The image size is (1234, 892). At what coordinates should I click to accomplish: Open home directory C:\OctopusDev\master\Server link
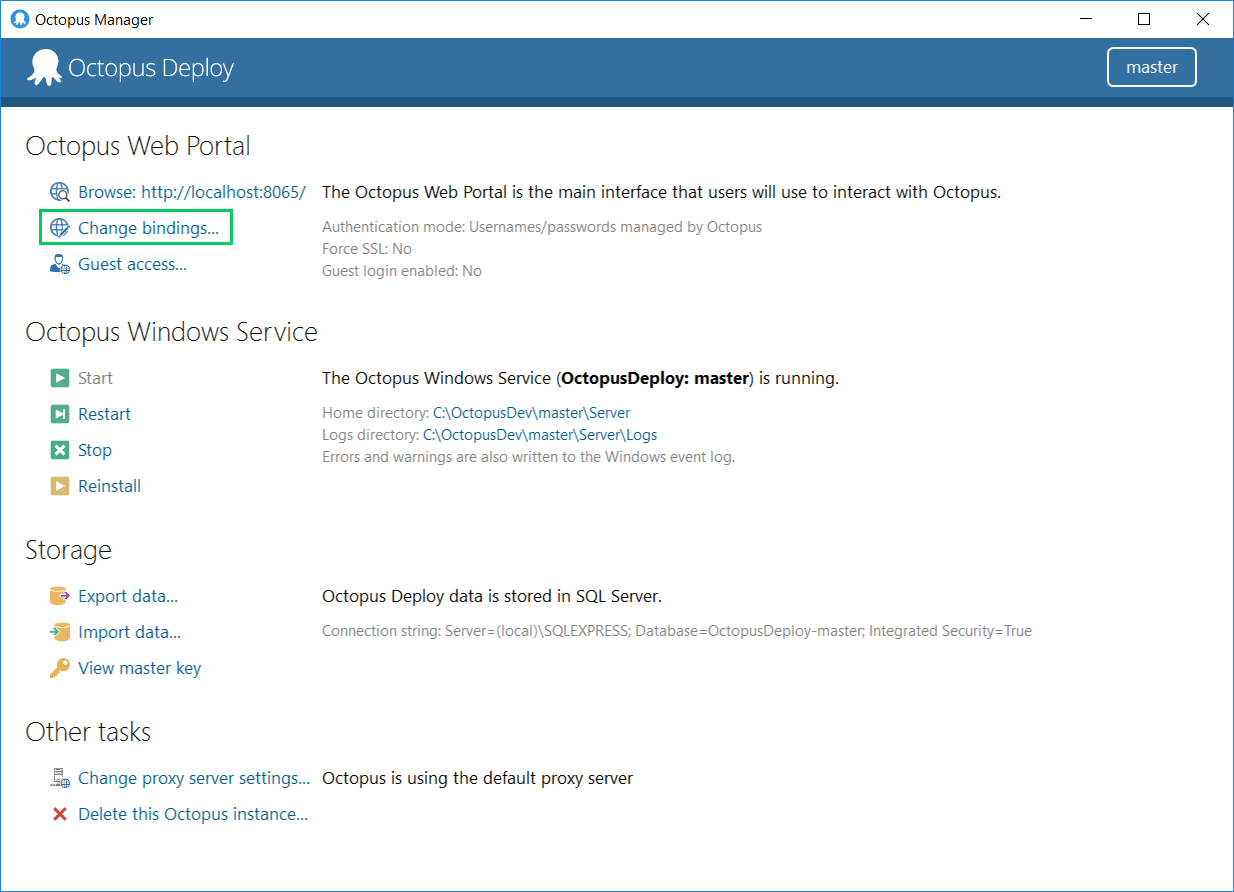point(531,413)
